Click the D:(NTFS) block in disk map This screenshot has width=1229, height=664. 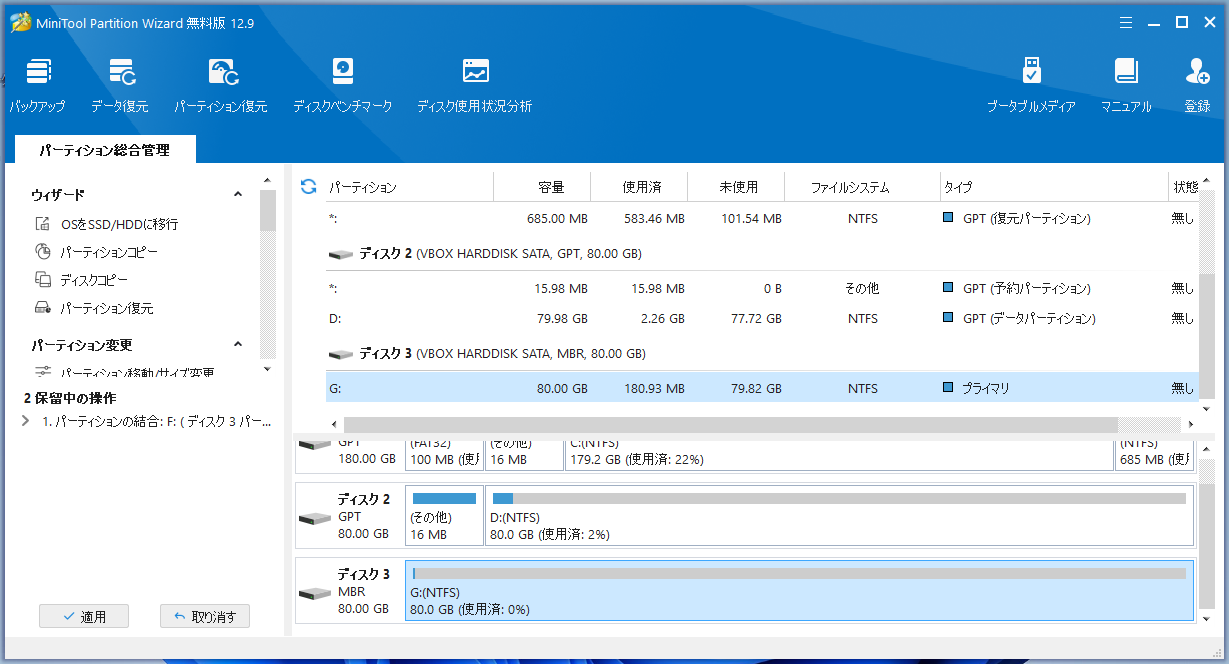838,515
